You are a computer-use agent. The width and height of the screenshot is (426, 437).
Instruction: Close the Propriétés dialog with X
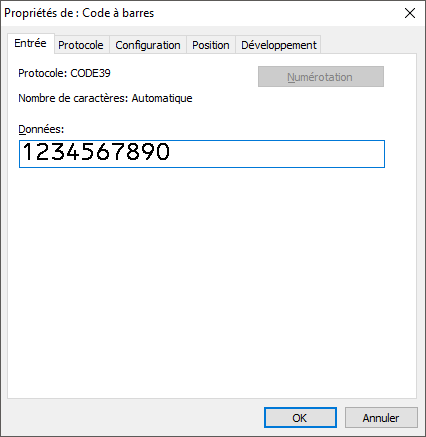[410, 13]
